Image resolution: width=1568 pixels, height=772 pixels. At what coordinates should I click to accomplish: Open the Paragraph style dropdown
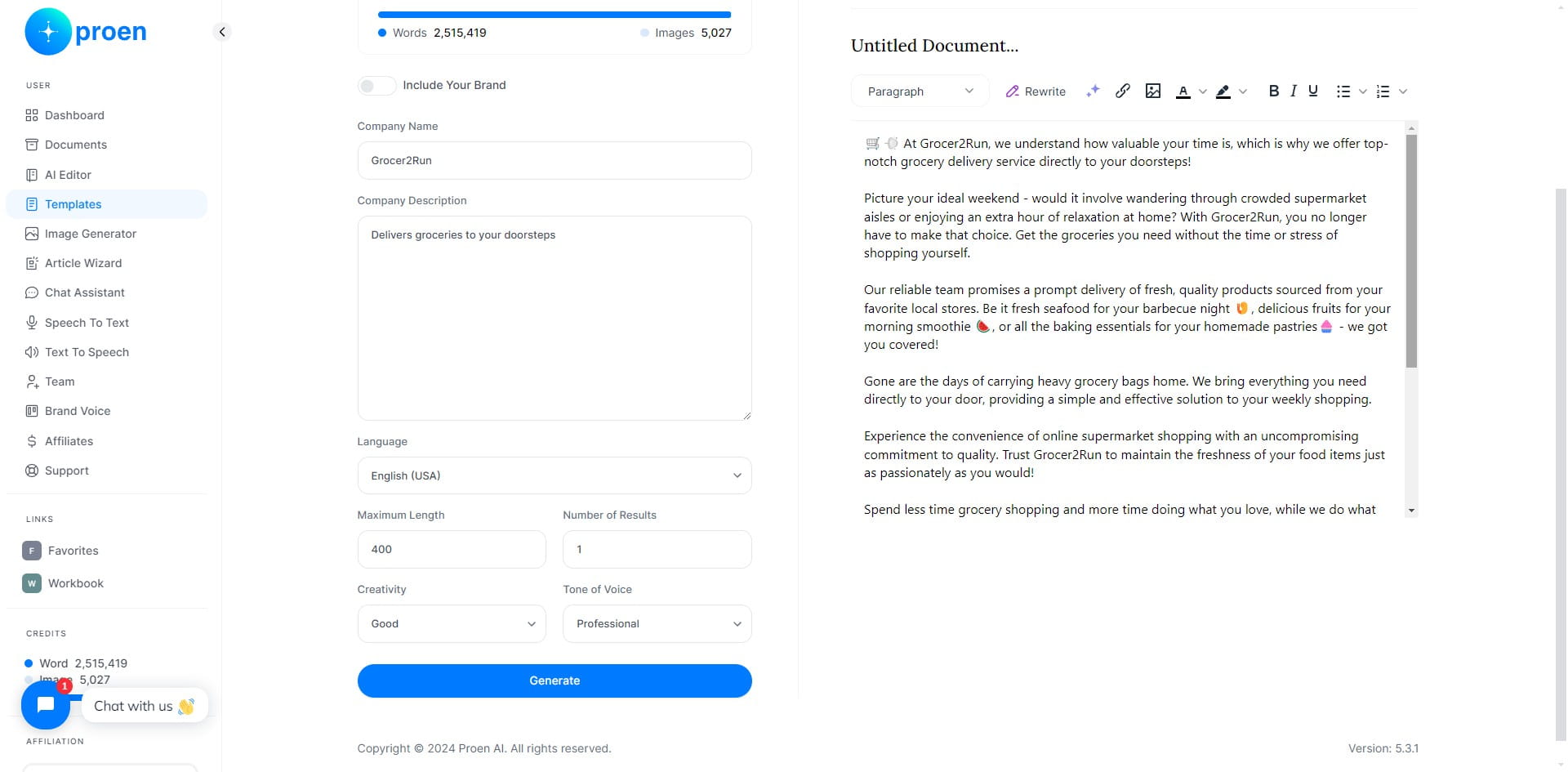(x=920, y=91)
